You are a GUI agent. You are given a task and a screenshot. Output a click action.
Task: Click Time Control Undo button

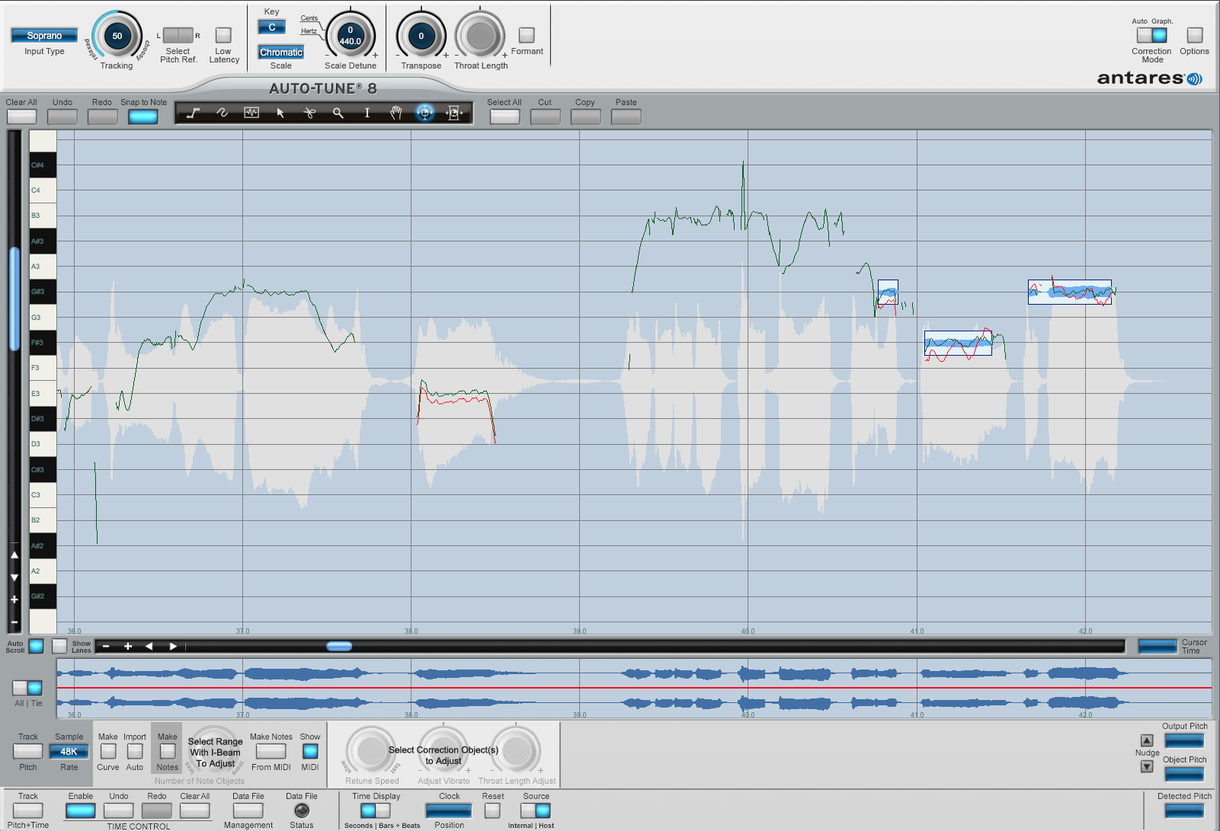click(118, 810)
